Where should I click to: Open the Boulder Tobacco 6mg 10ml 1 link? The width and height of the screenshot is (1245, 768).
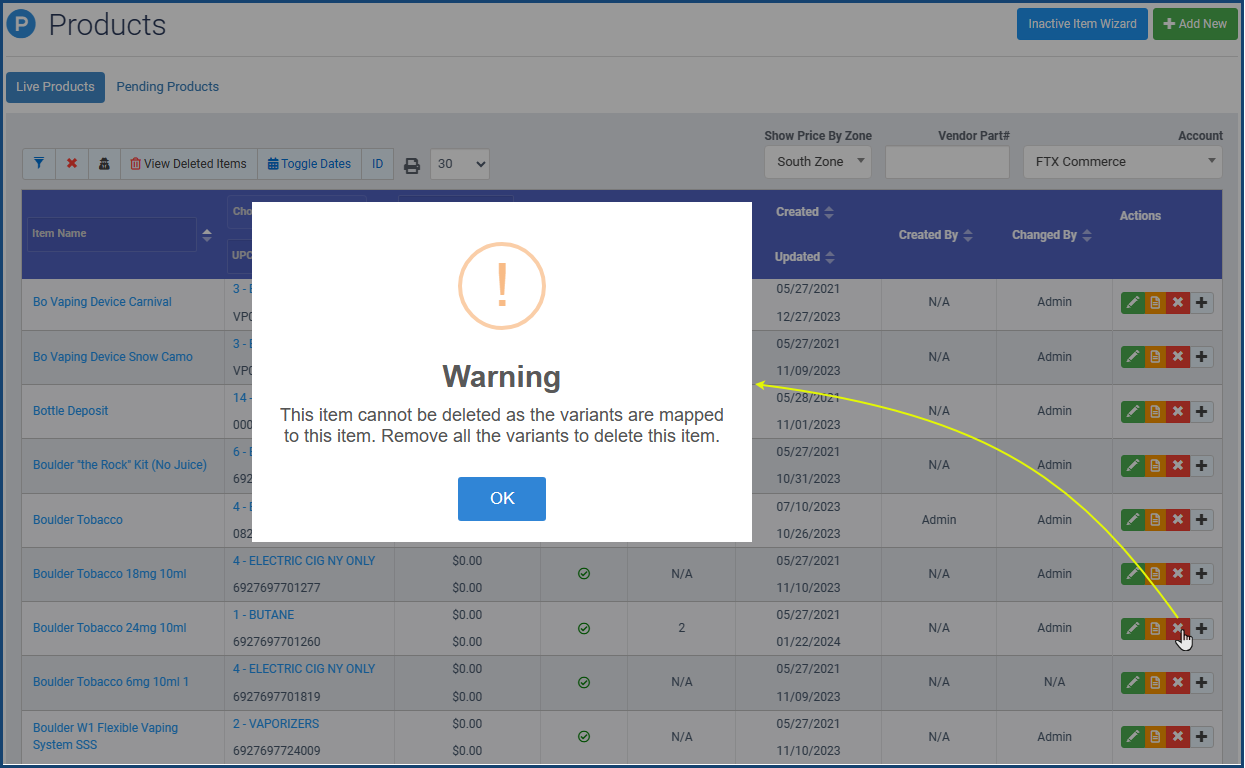click(x=111, y=682)
